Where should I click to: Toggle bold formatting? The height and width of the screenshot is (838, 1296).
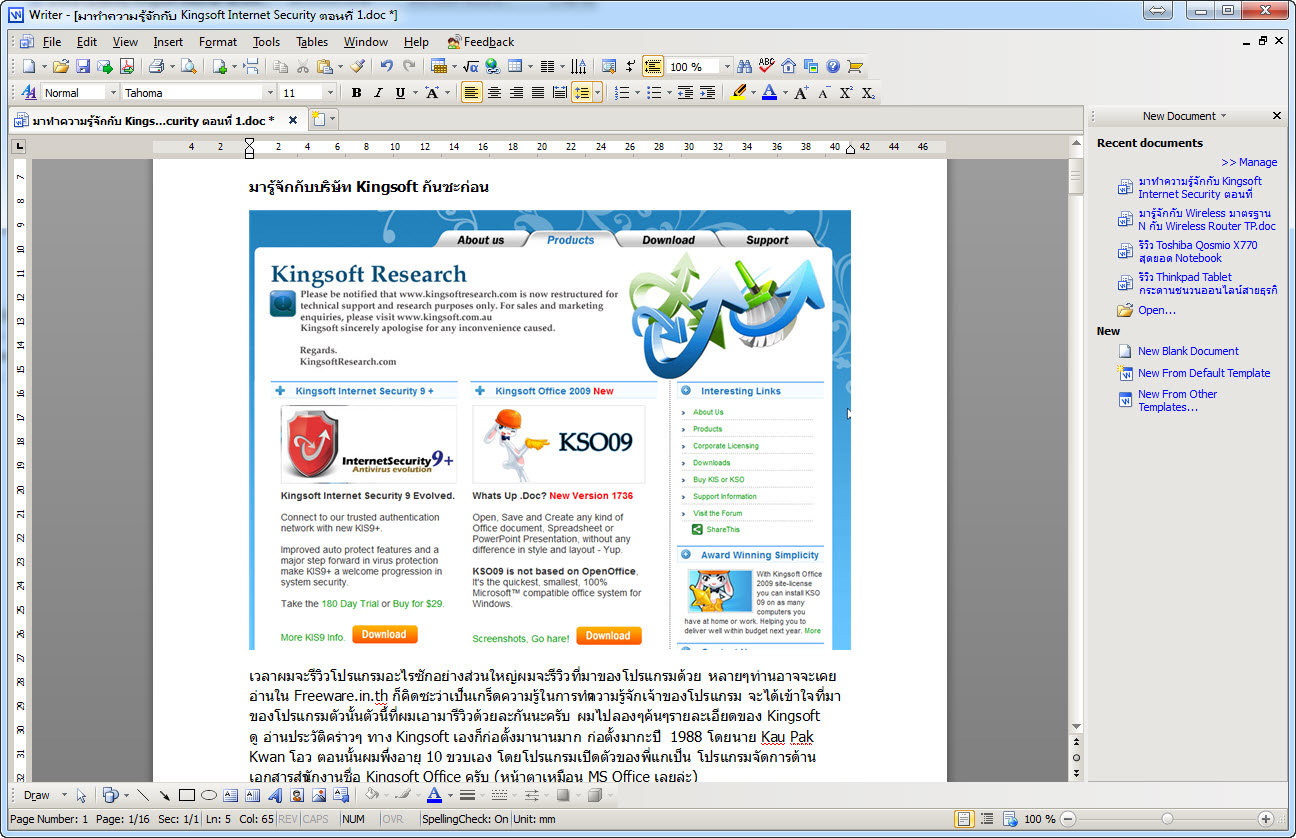356,93
